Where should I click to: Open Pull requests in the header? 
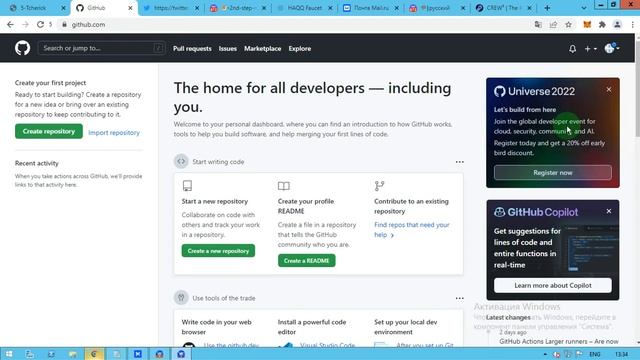(x=192, y=49)
